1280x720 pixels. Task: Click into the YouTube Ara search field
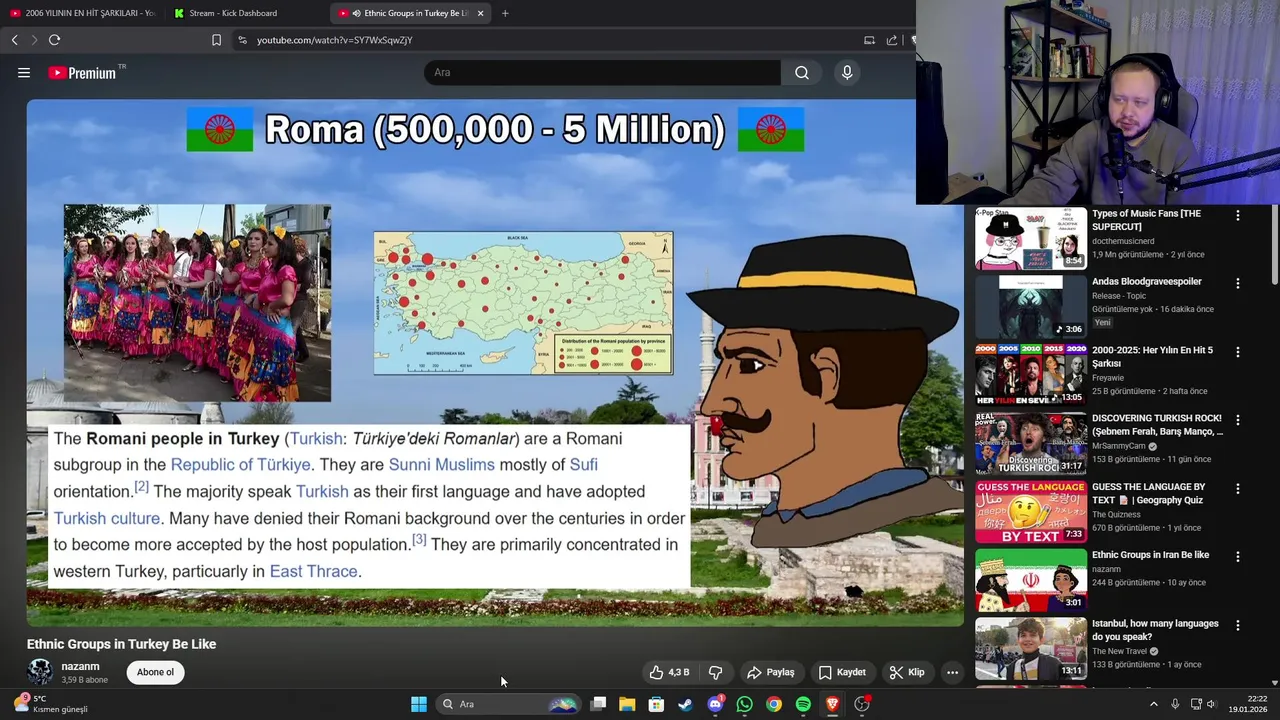602,72
